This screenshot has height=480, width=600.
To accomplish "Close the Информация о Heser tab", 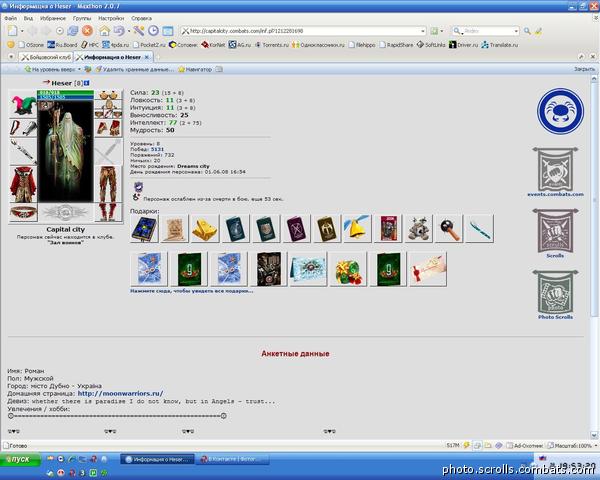I will pyautogui.click(x=147, y=57).
